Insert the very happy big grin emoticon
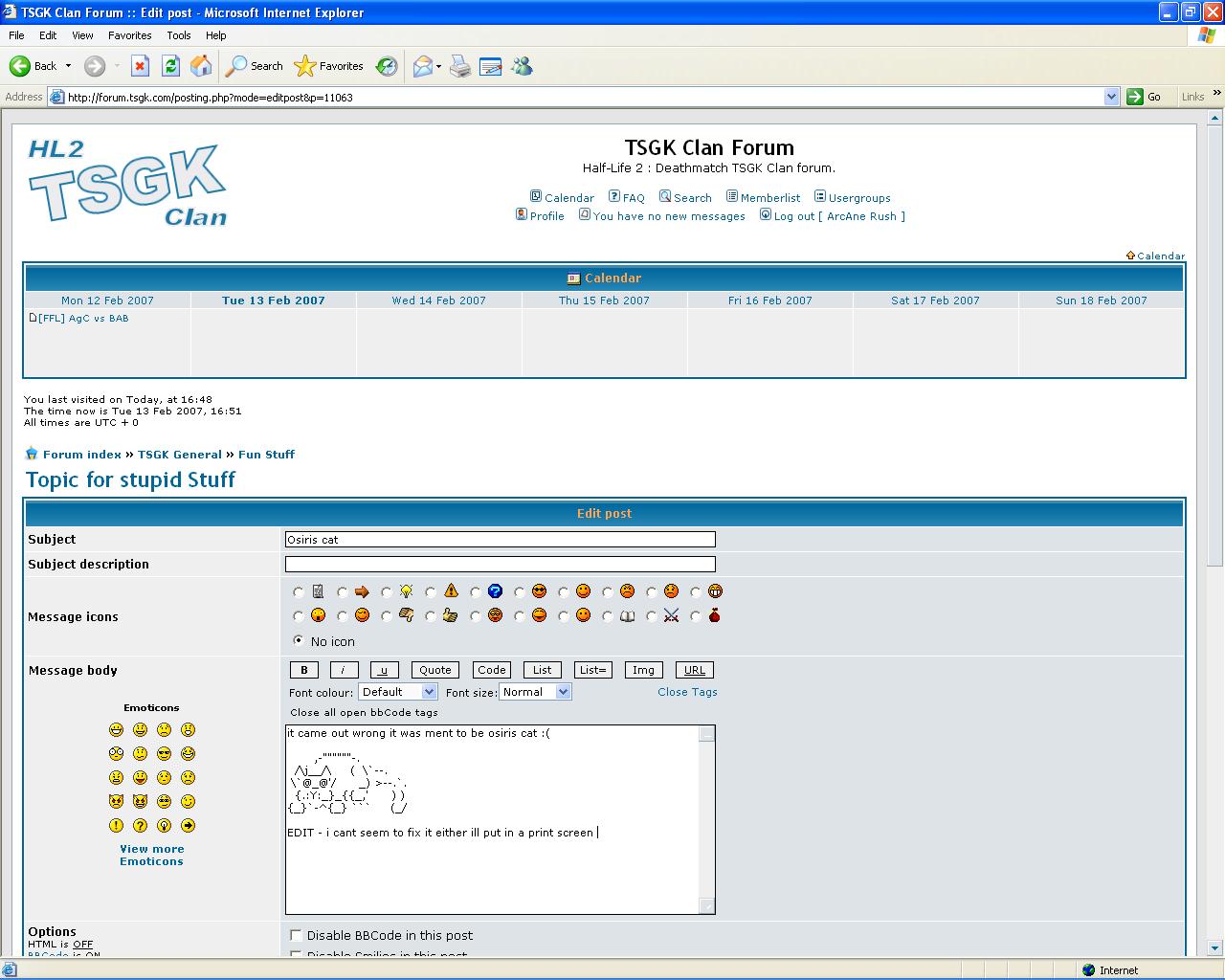The height and width of the screenshot is (980, 1225). pyautogui.click(x=116, y=729)
